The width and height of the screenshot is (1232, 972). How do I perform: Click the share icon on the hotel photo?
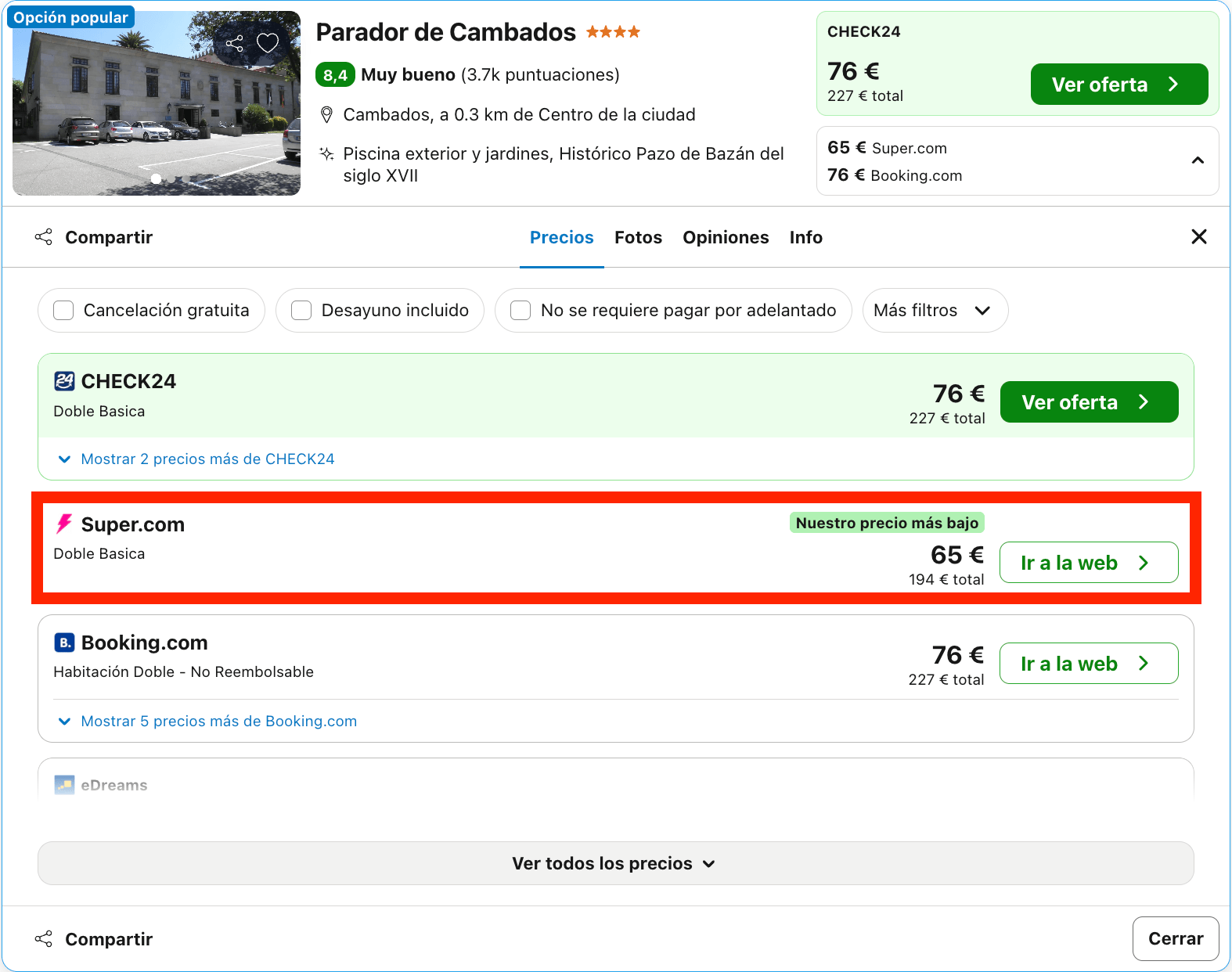tap(234, 43)
